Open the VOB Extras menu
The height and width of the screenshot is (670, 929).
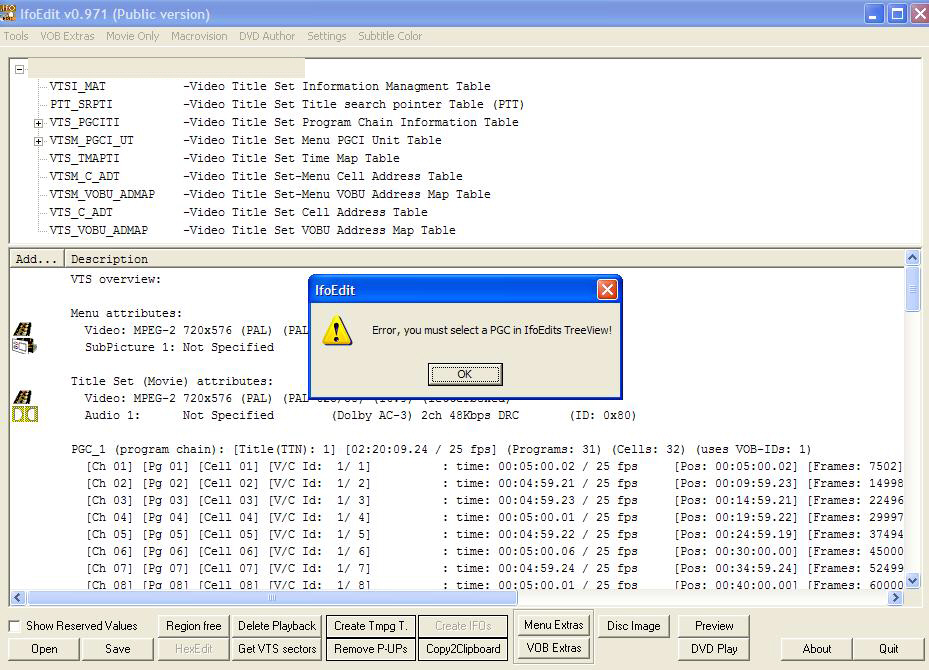(x=67, y=36)
